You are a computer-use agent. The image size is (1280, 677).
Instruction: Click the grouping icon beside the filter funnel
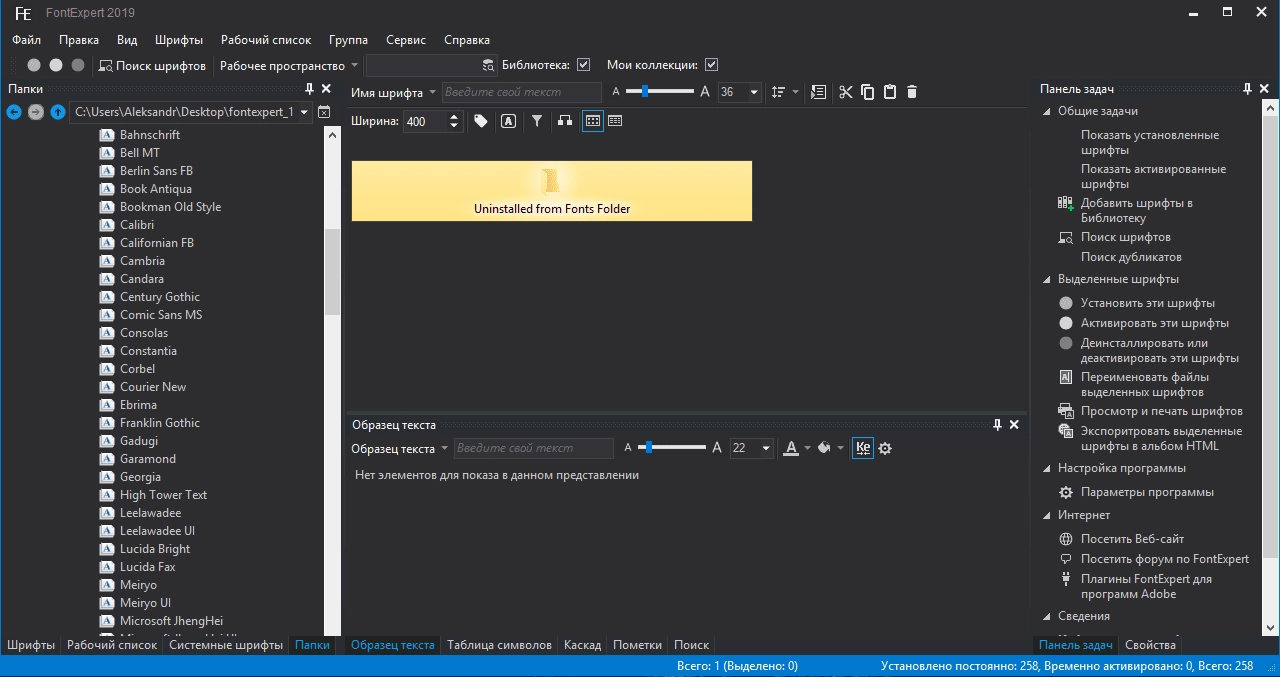(x=565, y=121)
